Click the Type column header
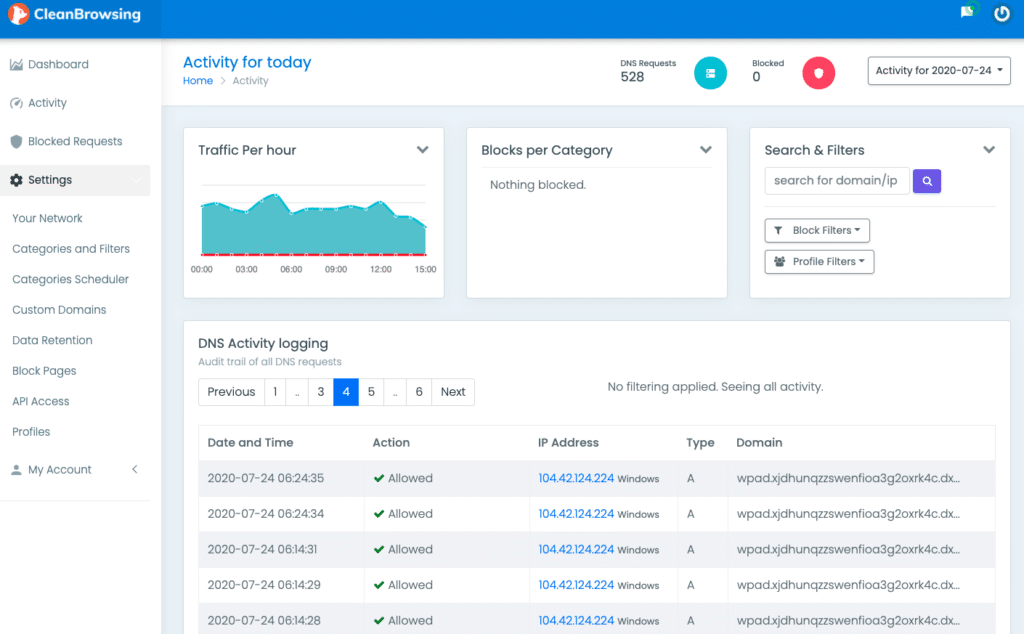Image resolution: width=1024 pixels, height=634 pixels. point(700,443)
